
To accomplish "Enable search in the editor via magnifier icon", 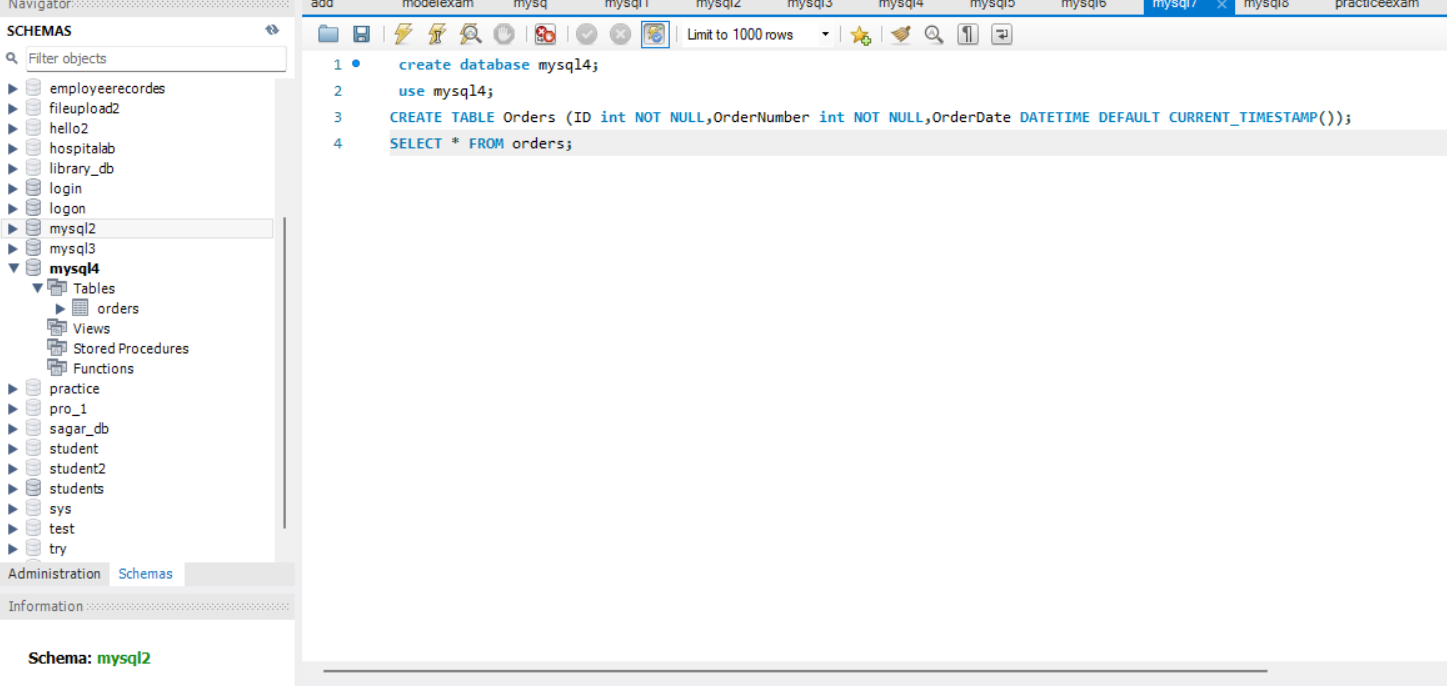I will 932,34.
